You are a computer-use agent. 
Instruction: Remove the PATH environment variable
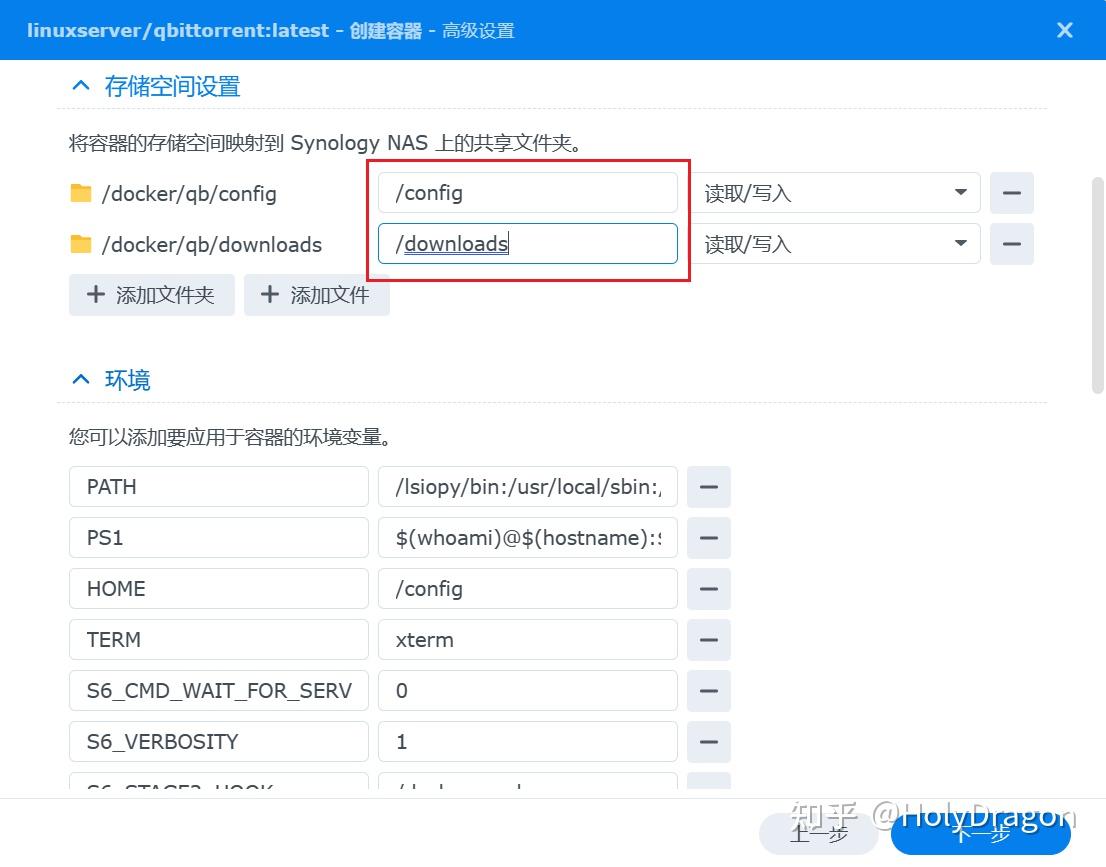tap(709, 487)
